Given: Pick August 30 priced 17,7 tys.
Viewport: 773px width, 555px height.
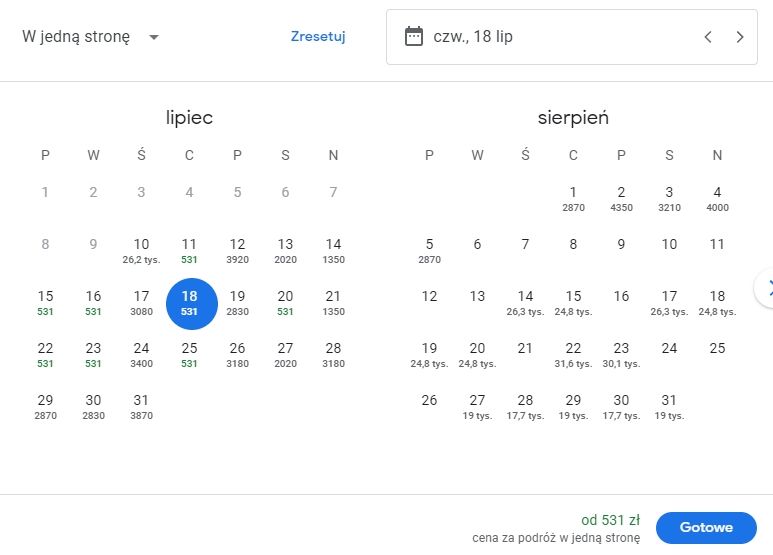Looking at the screenshot, I should (x=621, y=407).
